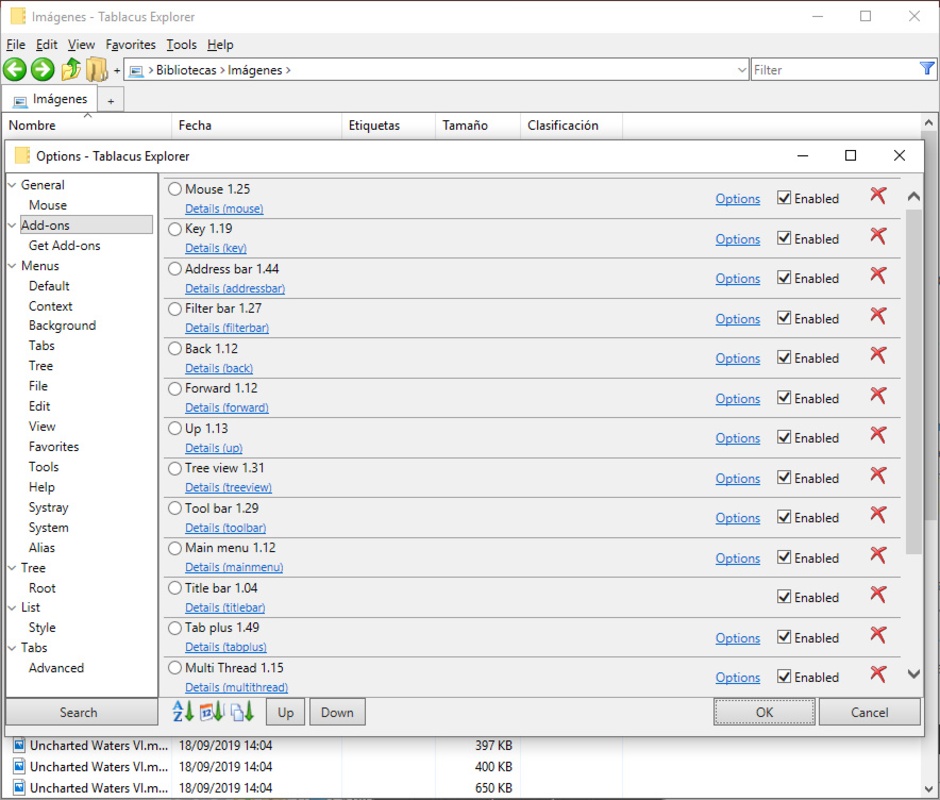Remove the Mouse 1.25 add-on
940x800 pixels.
point(878,196)
